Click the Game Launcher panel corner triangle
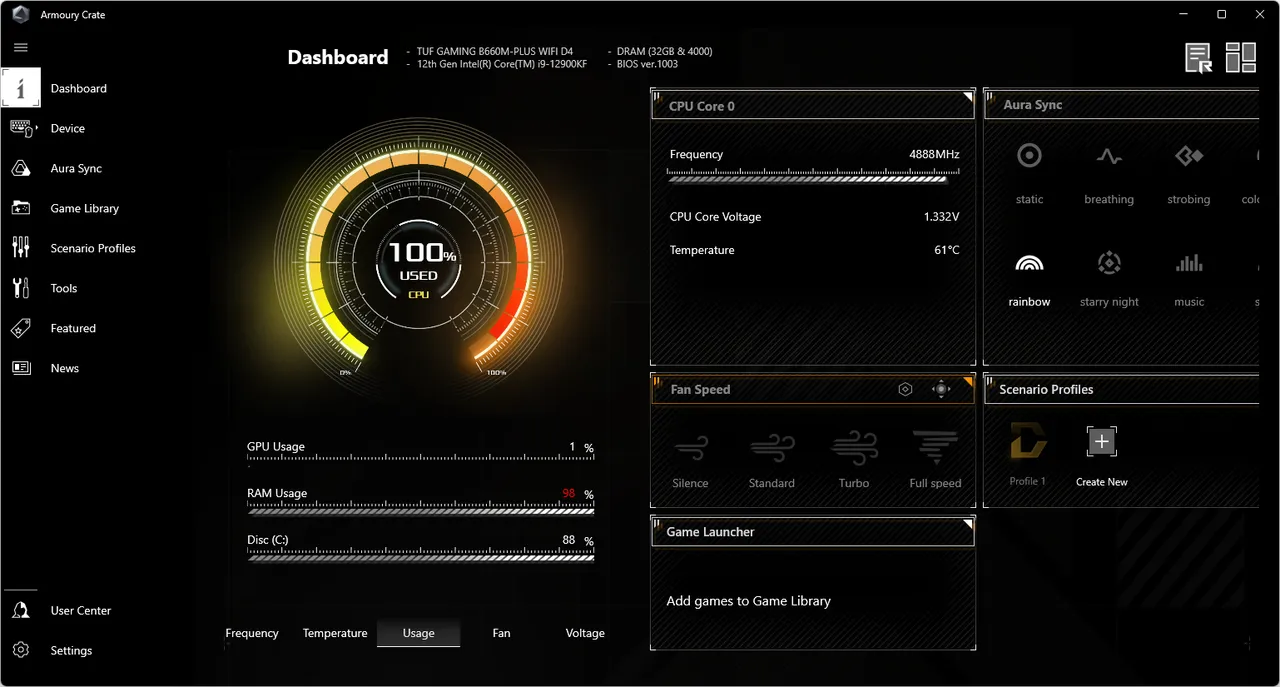1280x687 pixels. pyautogui.click(x=968, y=523)
